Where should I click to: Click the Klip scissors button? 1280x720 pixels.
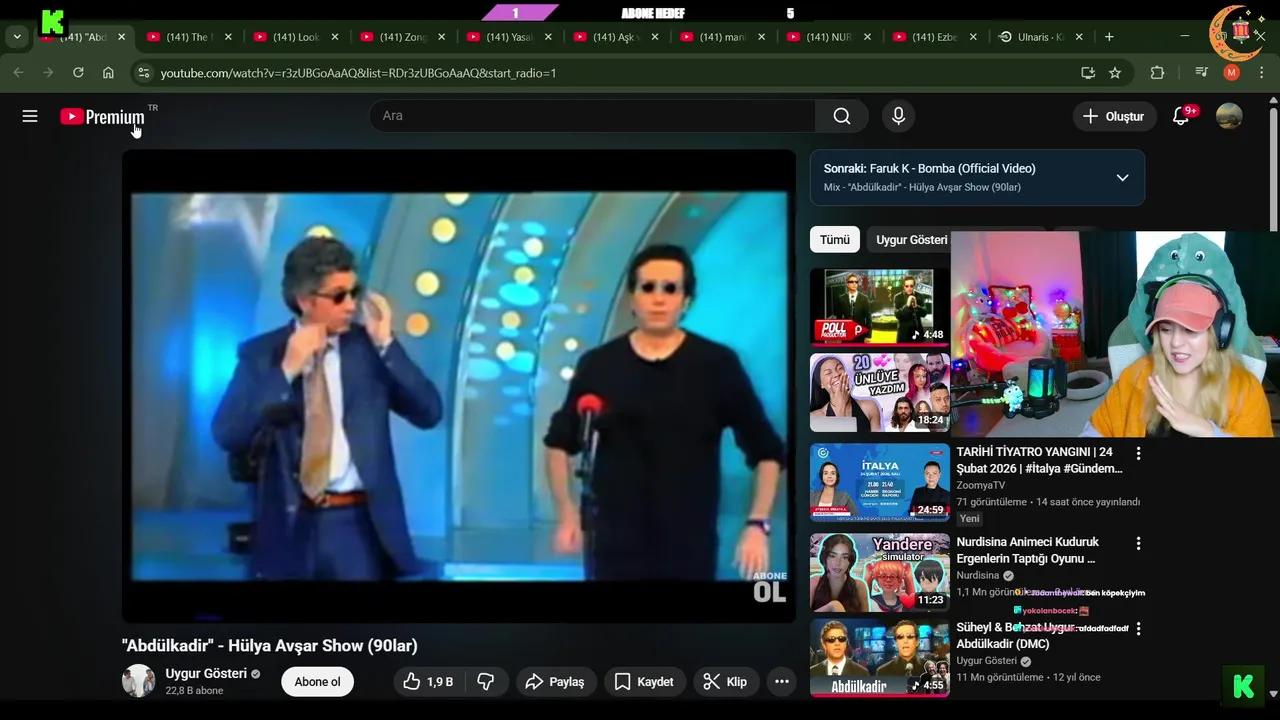click(x=725, y=682)
